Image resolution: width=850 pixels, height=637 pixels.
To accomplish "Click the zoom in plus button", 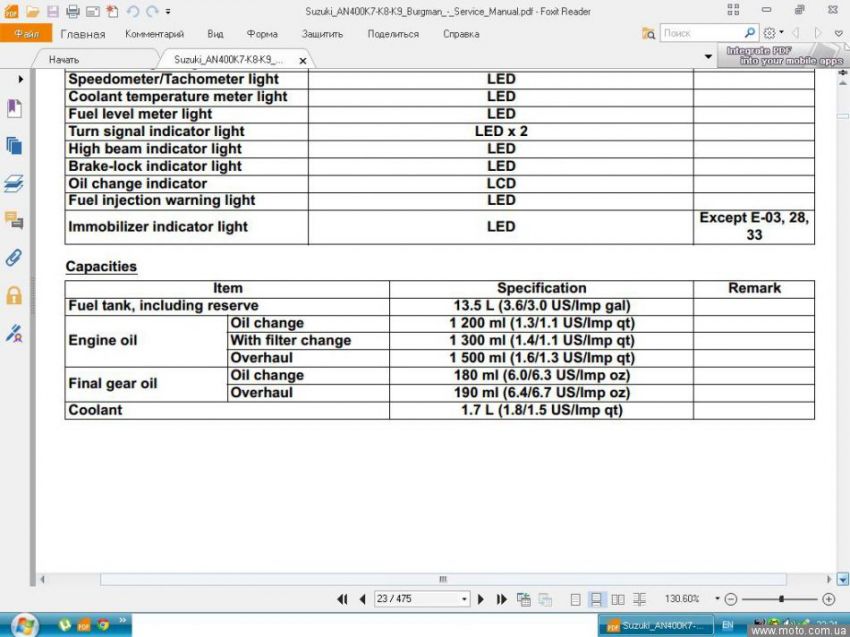I will [828, 599].
